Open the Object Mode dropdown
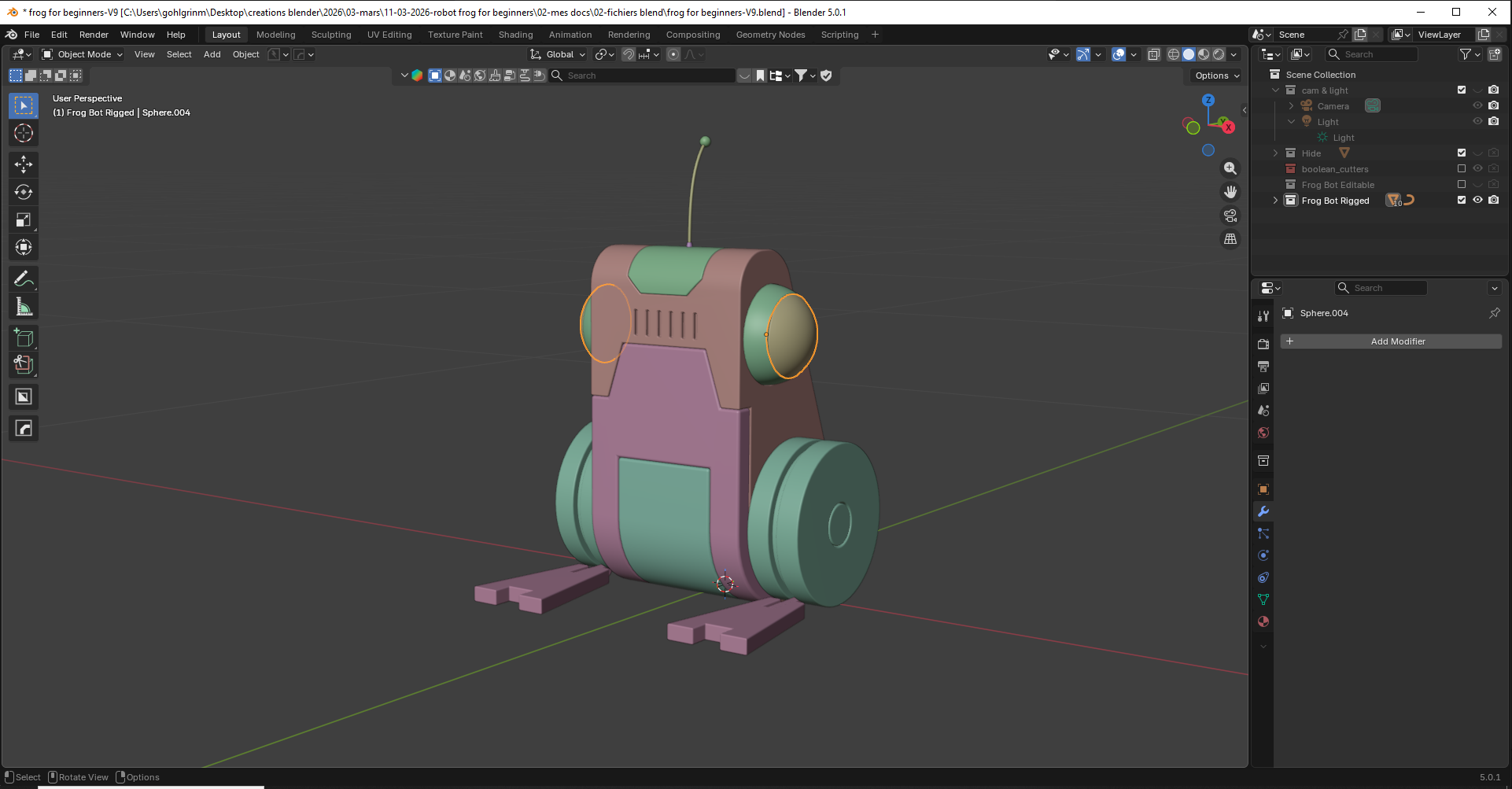 pos(83,54)
